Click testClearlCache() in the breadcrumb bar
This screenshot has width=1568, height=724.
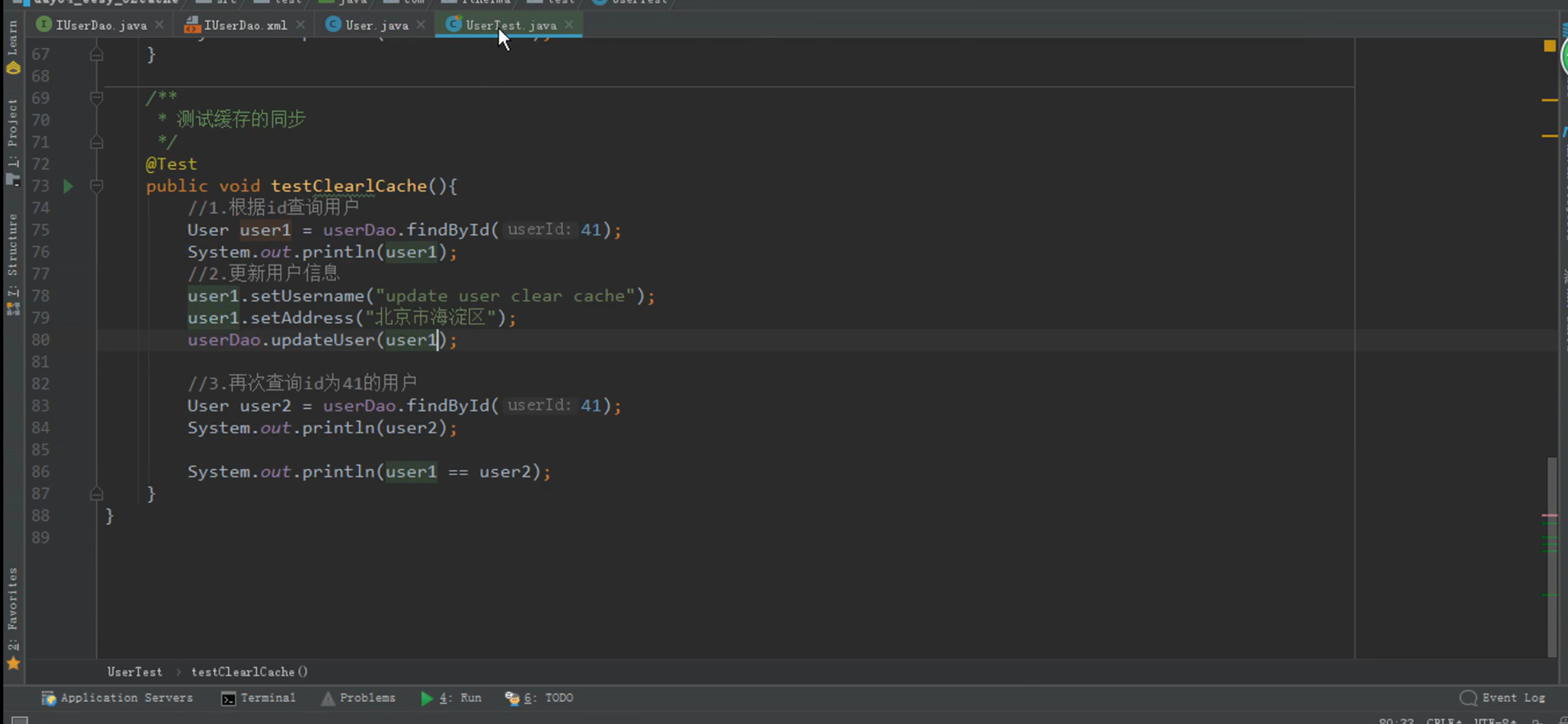pyautogui.click(x=249, y=672)
